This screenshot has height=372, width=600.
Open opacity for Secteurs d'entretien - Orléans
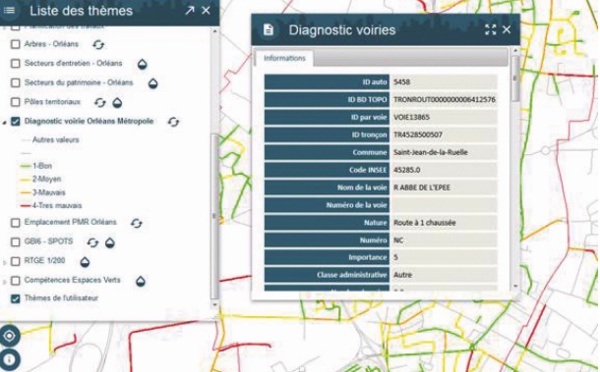point(142,64)
